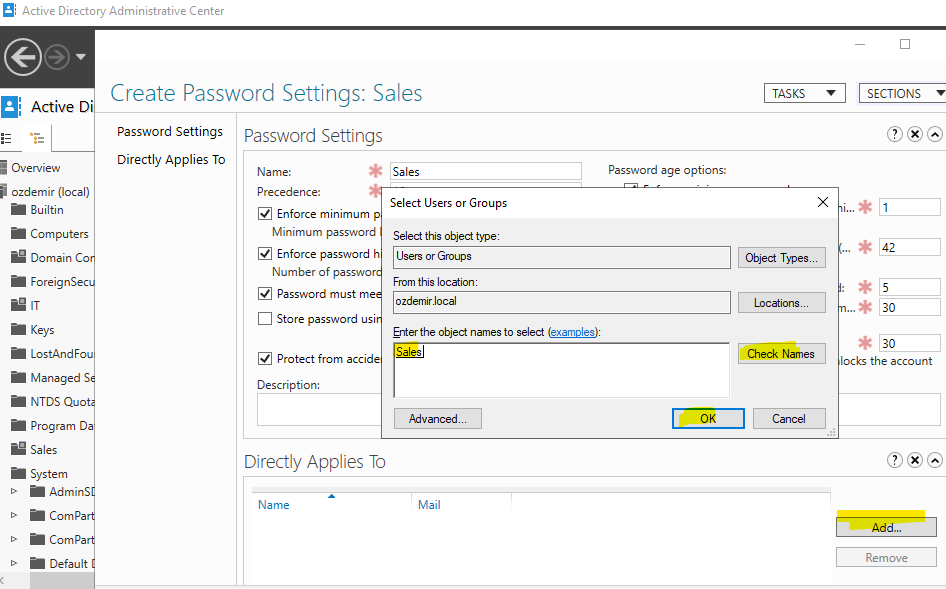Switch to tree view tab icon
Image resolution: width=946 pixels, height=589 pixels.
(x=37, y=139)
